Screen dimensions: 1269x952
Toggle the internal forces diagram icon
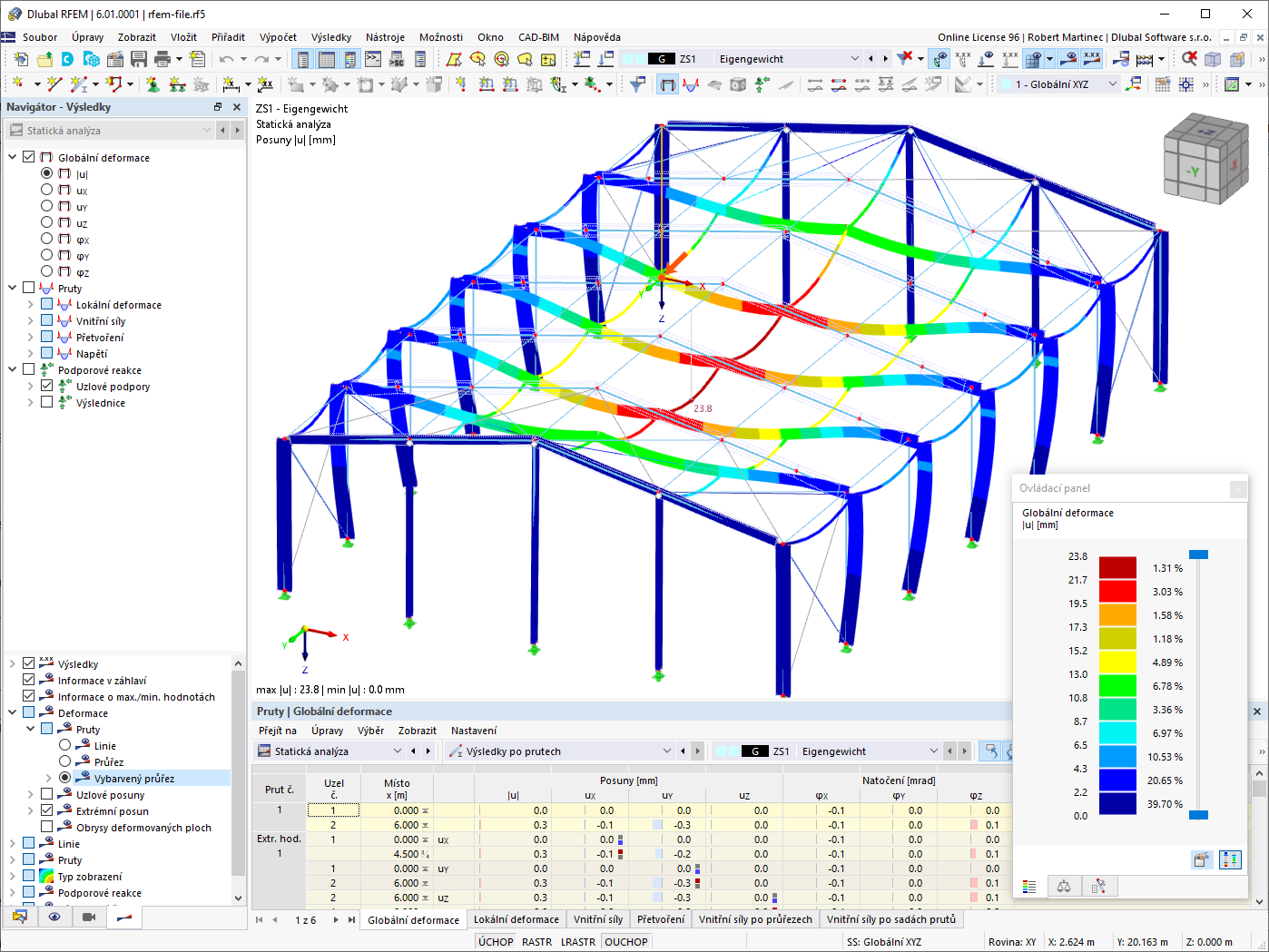click(x=691, y=84)
